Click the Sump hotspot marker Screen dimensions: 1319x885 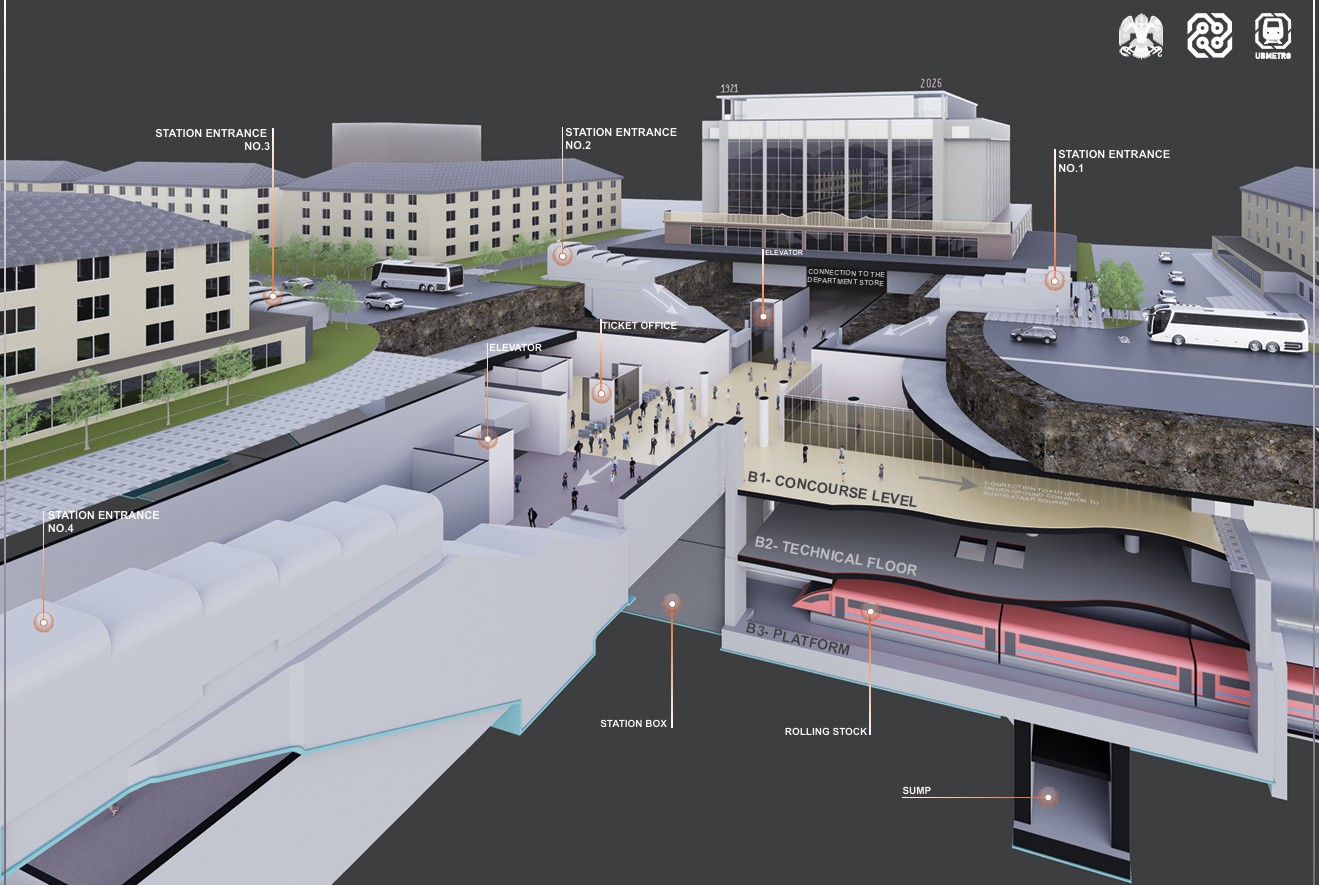pos(1048,797)
